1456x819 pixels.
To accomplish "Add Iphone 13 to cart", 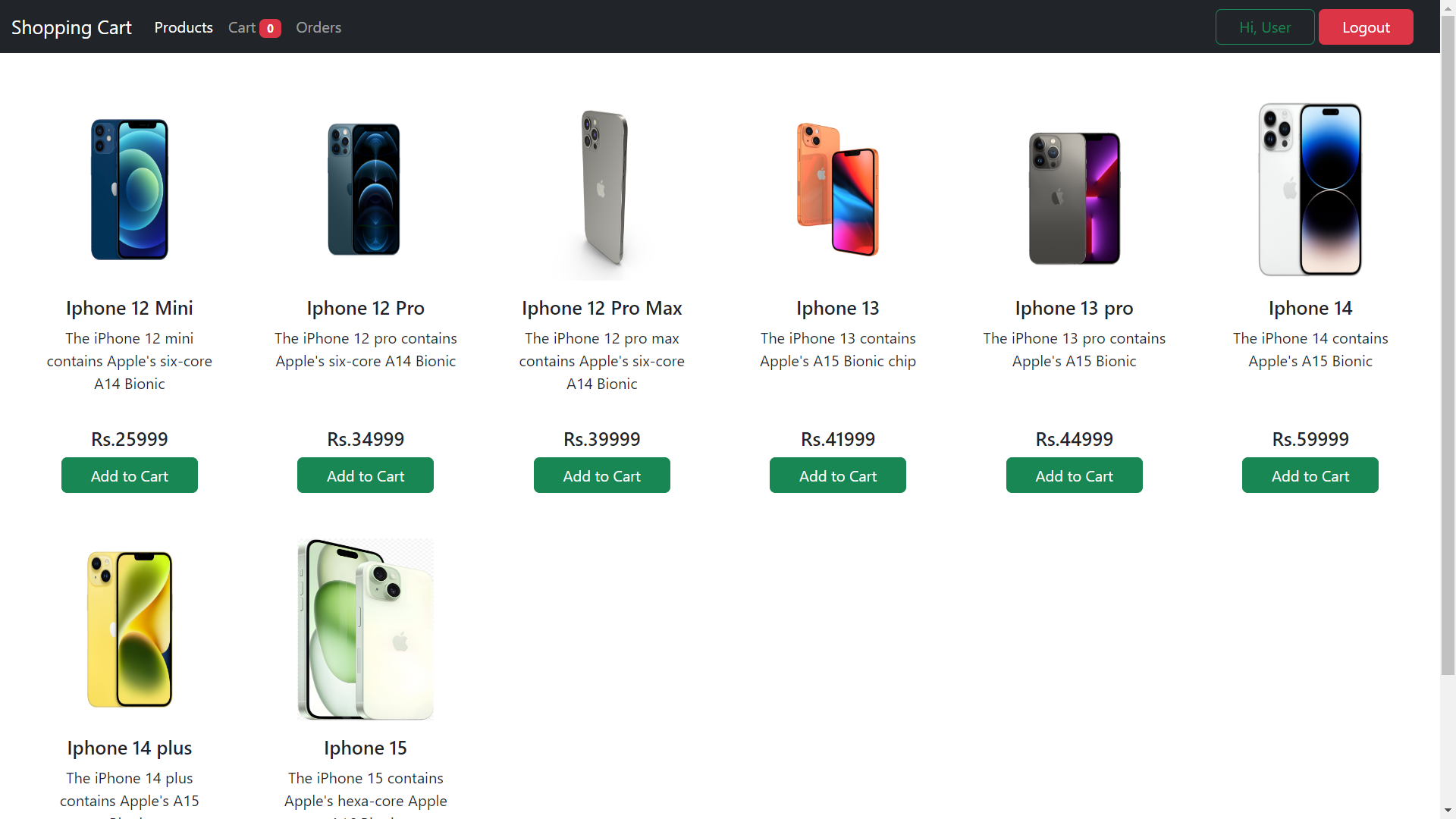I will [838, 475].
